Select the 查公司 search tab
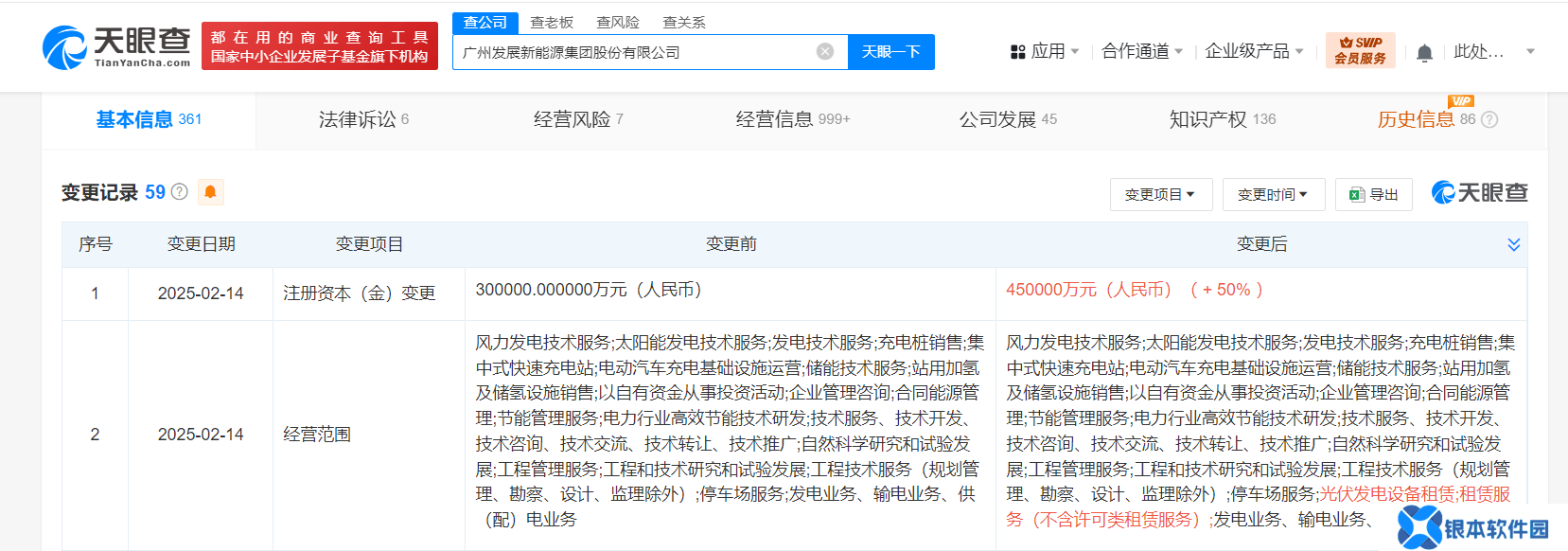The width and height of the screenshot is (1568, 551). pos(485,22)
